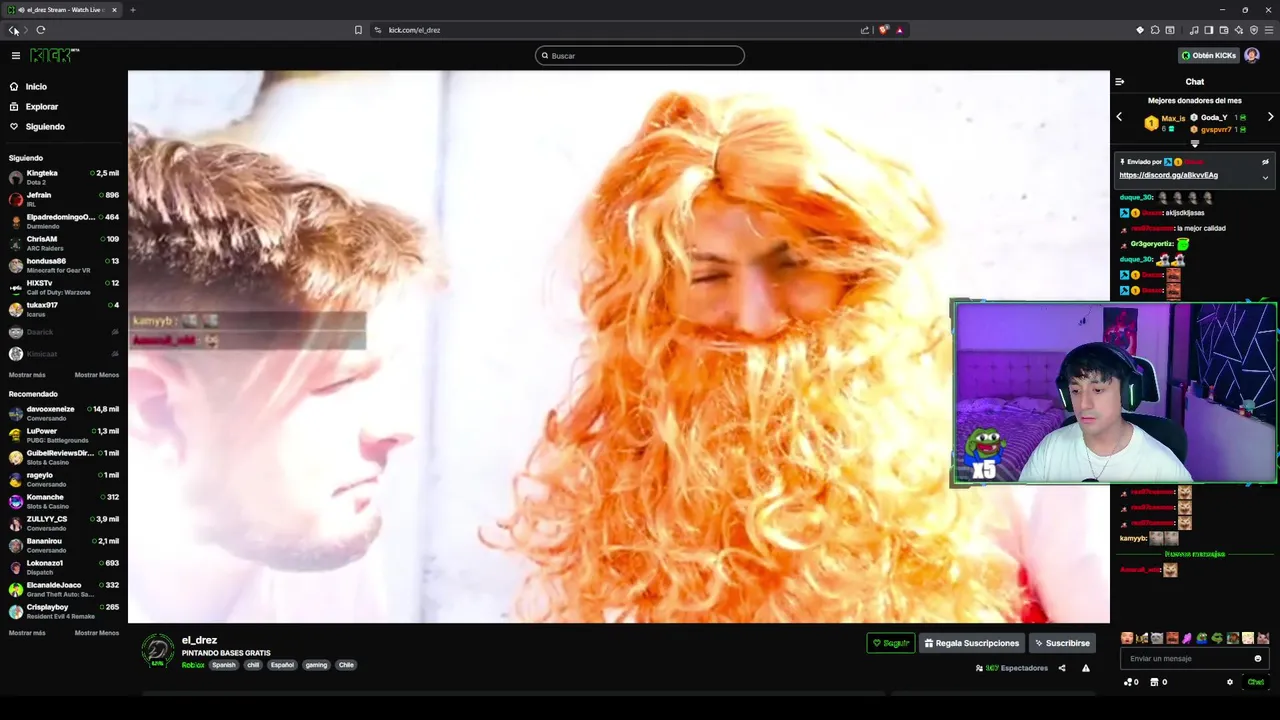Open rageylo recommended channel

pos(63,479)
